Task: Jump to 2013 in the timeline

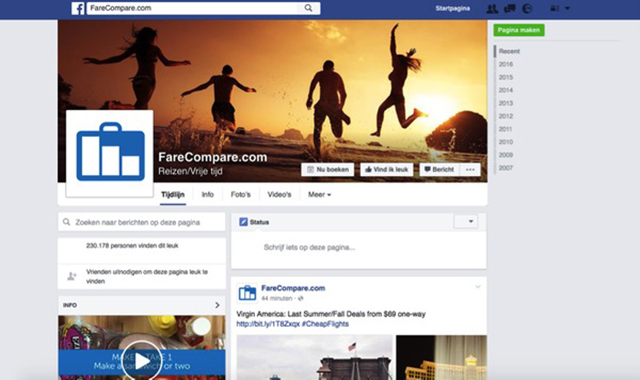Action: coord(506,103)
